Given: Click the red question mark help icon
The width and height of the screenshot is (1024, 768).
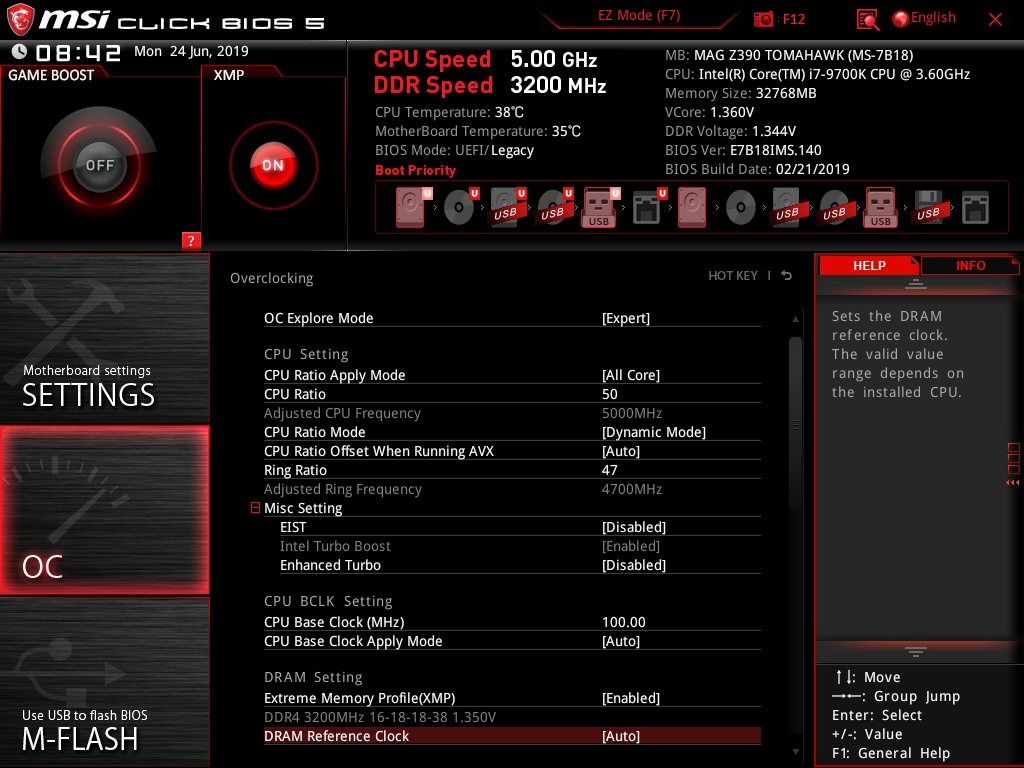Looking at the screenshot, I should 191,240.
